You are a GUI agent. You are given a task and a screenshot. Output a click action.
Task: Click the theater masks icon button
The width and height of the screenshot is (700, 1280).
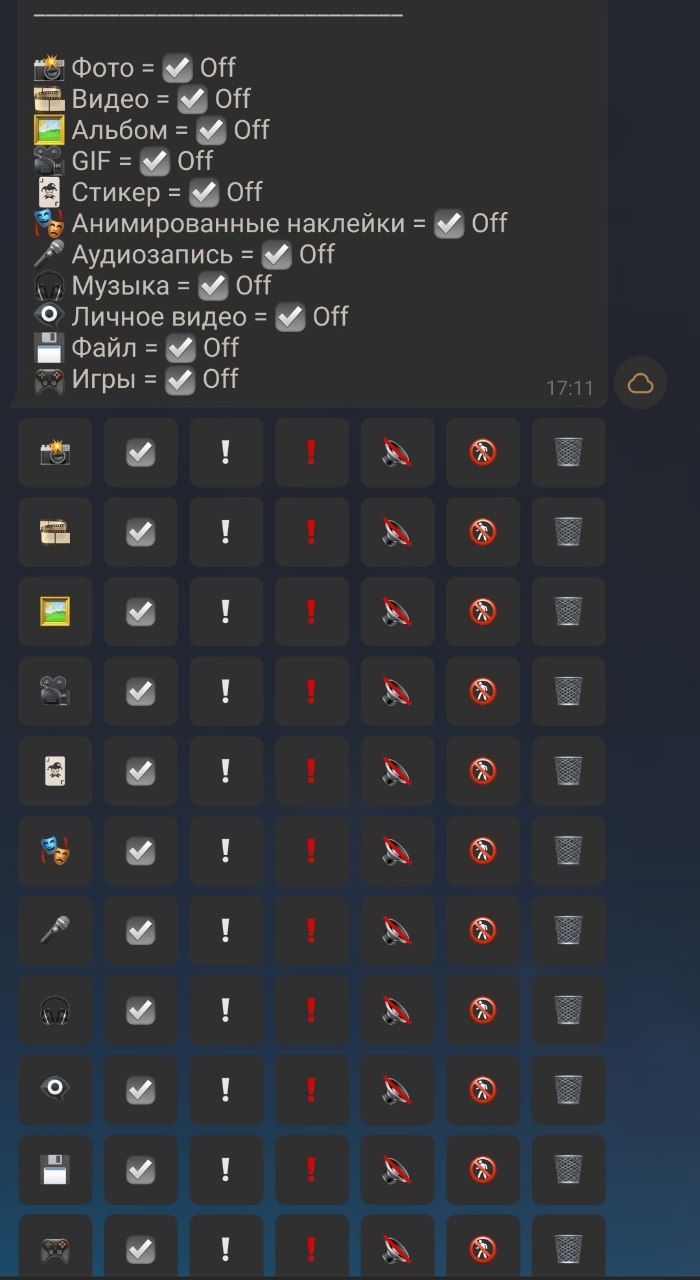[x=55, y=851]
